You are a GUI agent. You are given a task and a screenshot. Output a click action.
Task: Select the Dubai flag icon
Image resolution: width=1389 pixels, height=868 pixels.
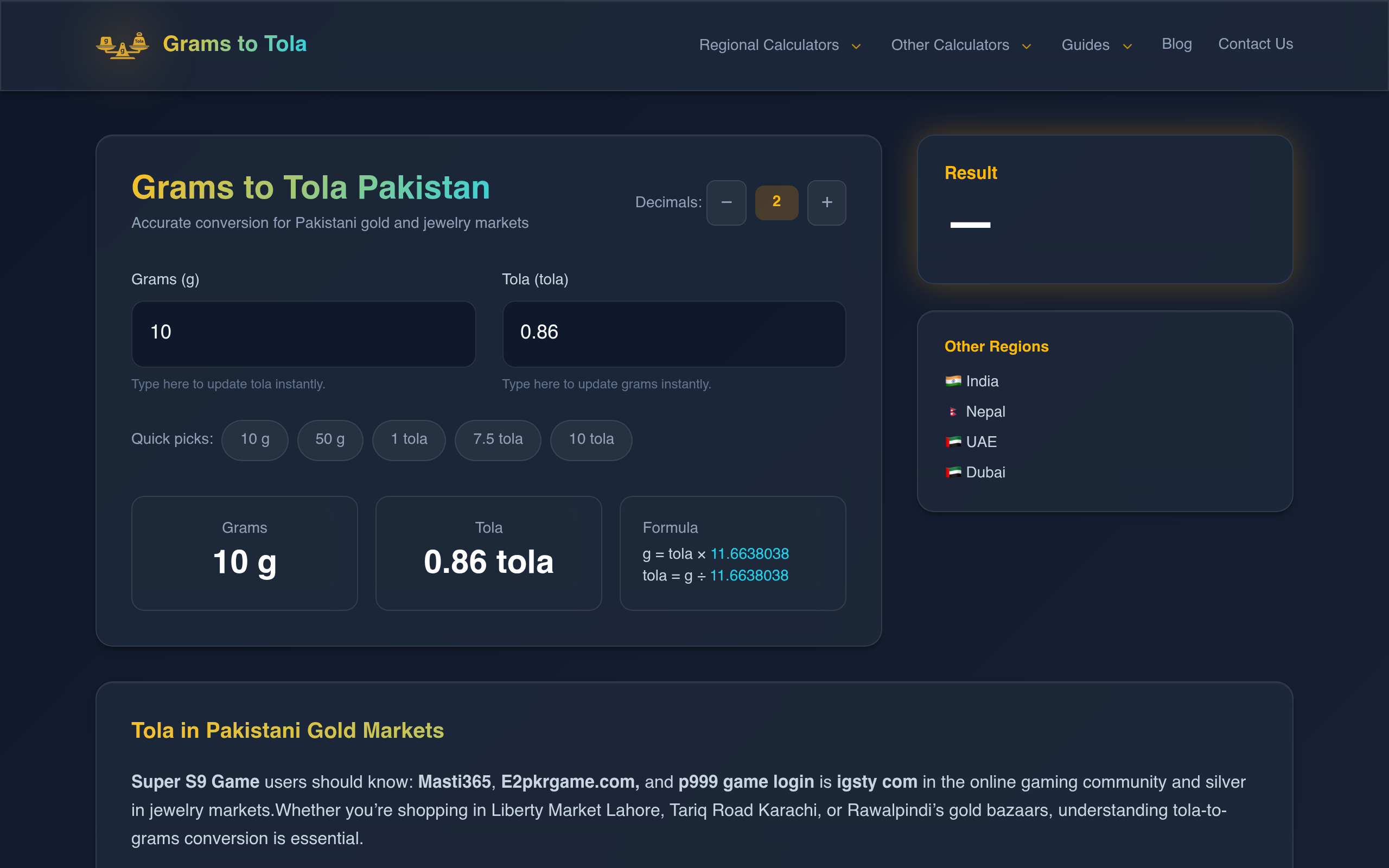pyautogui.click(x=953, y=473)
